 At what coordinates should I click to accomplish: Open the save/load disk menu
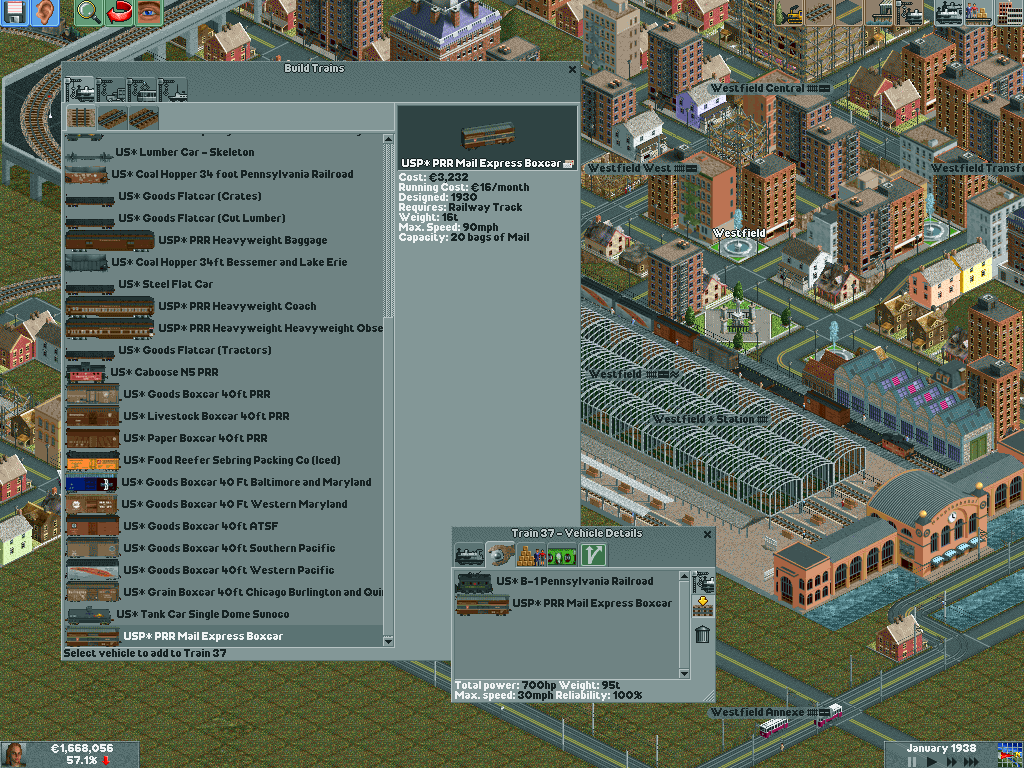pyautogui.click(x=14, y=12)
